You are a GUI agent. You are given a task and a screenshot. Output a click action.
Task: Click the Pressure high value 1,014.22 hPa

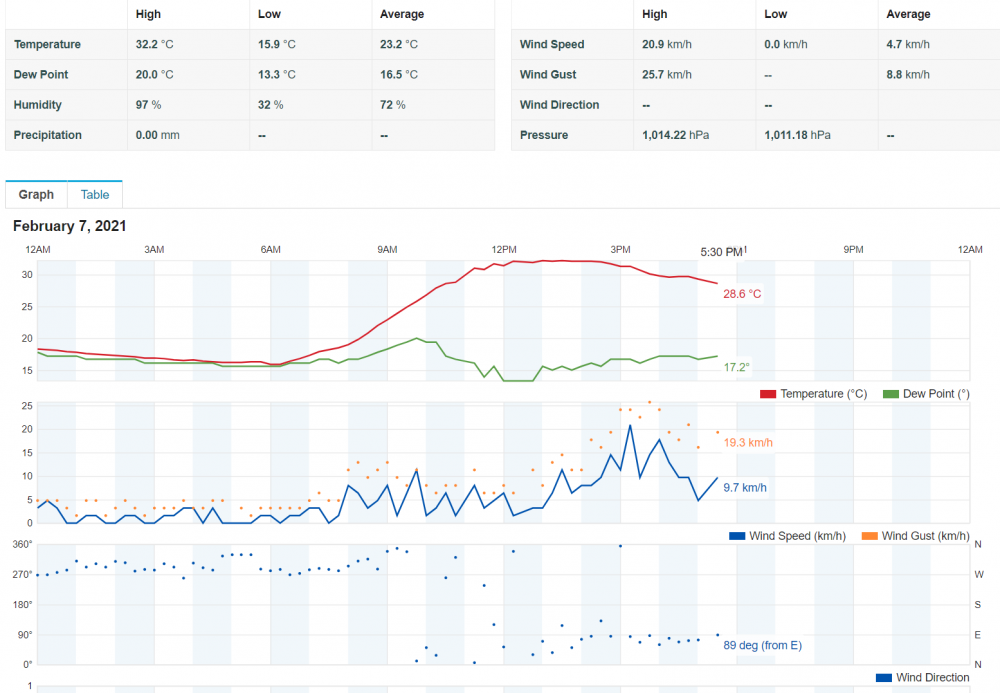coord(675,135)
